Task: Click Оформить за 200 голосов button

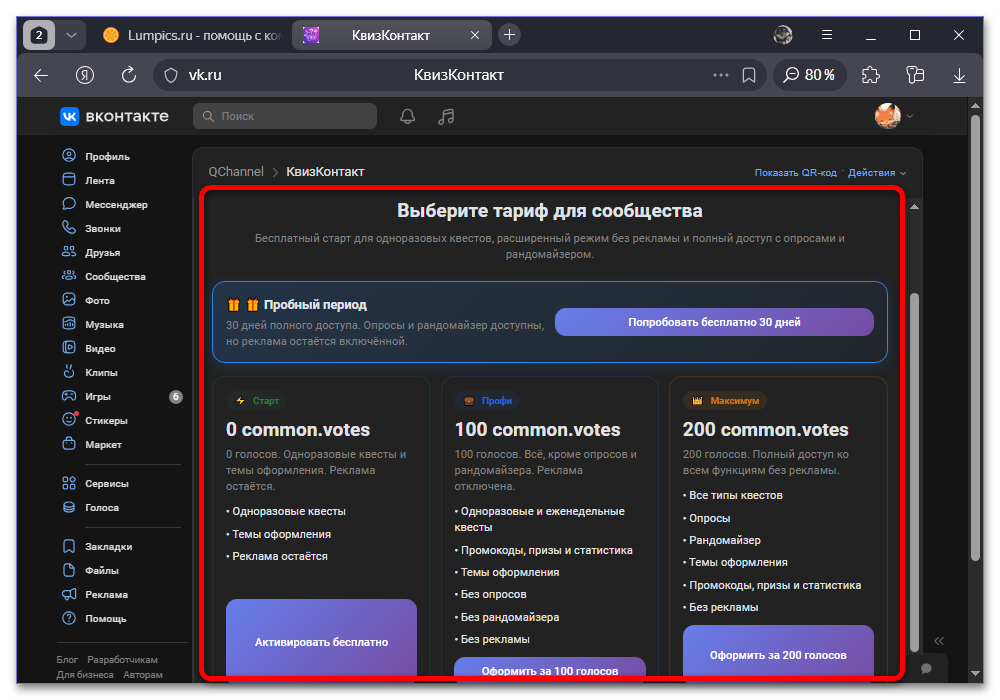Action: (778, 651)
